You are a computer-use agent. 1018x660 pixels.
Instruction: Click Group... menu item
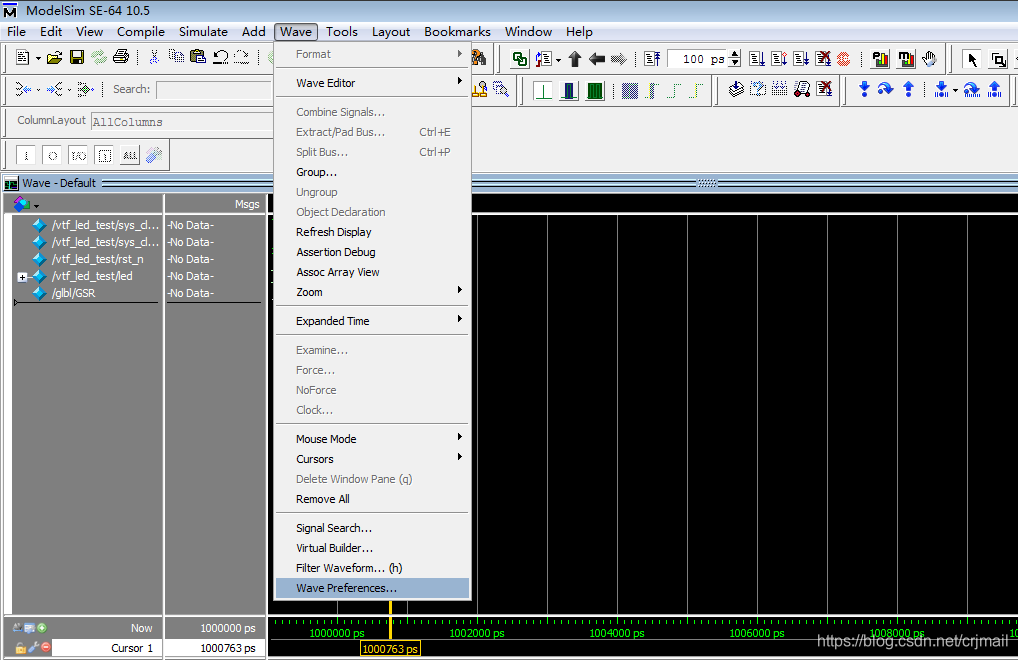point(372,172)
